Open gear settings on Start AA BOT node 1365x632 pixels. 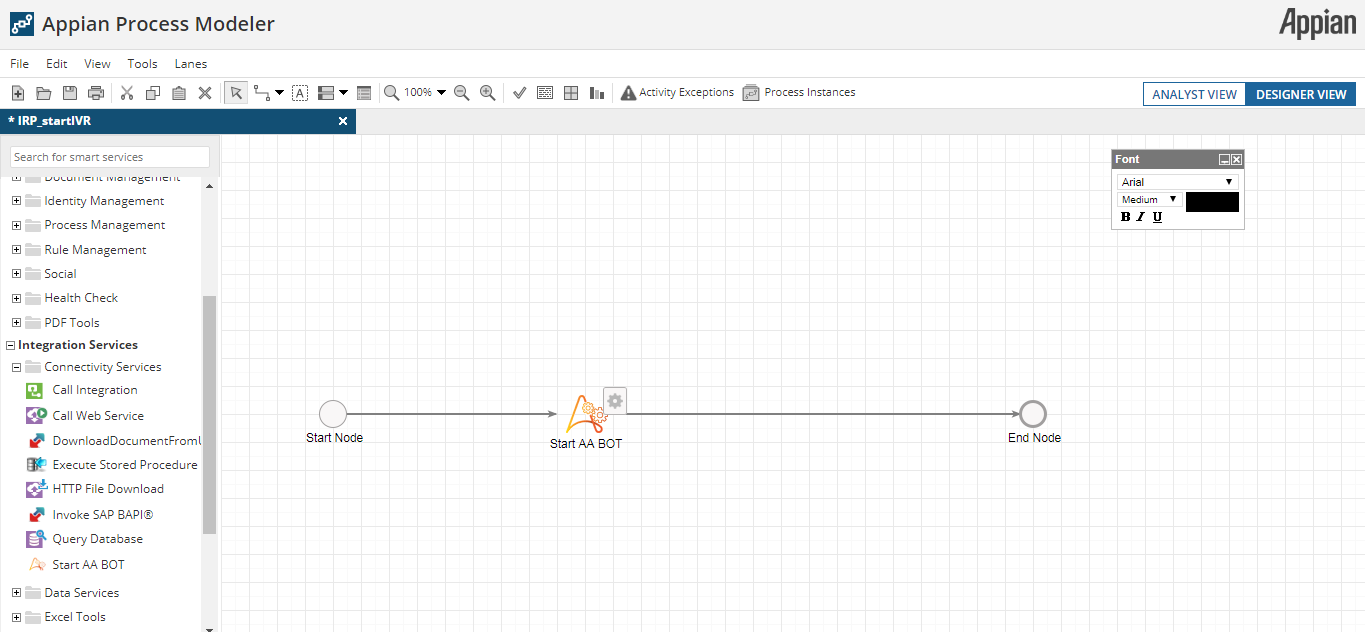615,401
